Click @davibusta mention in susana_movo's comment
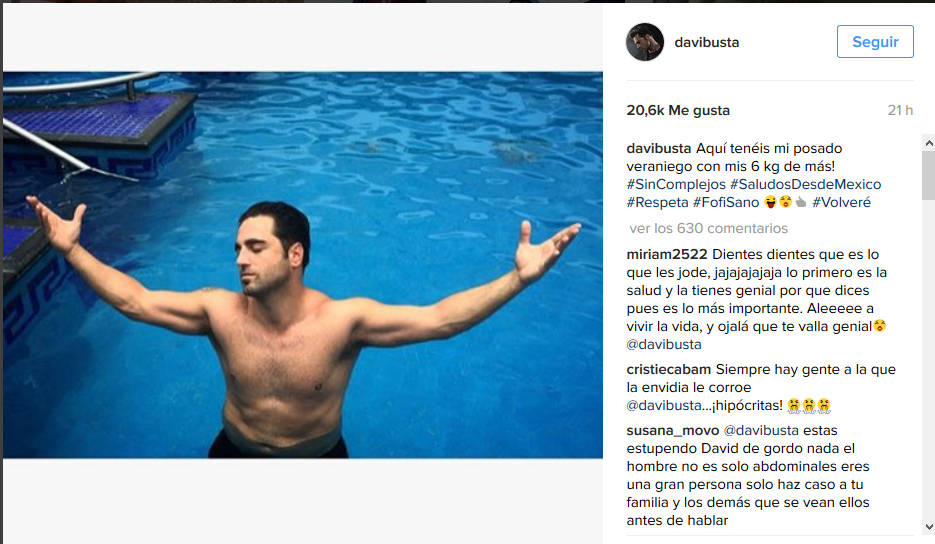 [761, 431]
